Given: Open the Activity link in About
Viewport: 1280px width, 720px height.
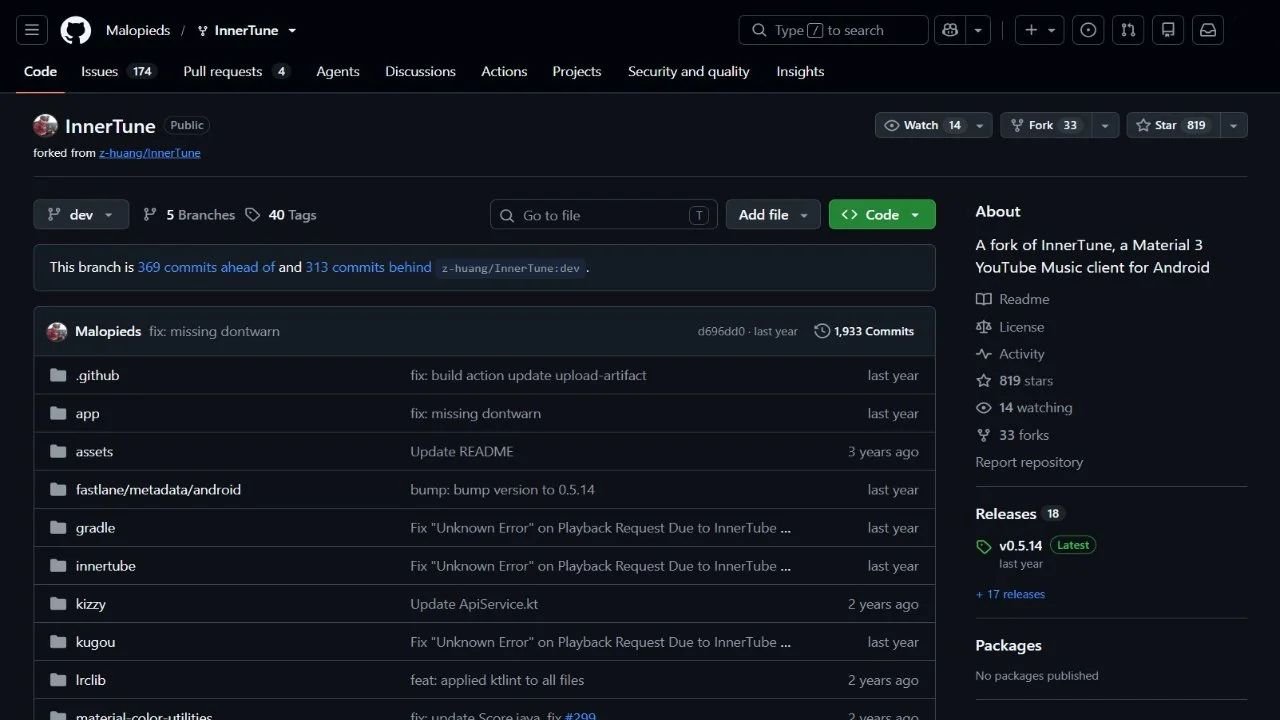Looking at the screenshot, I should tap(1010, 354).
